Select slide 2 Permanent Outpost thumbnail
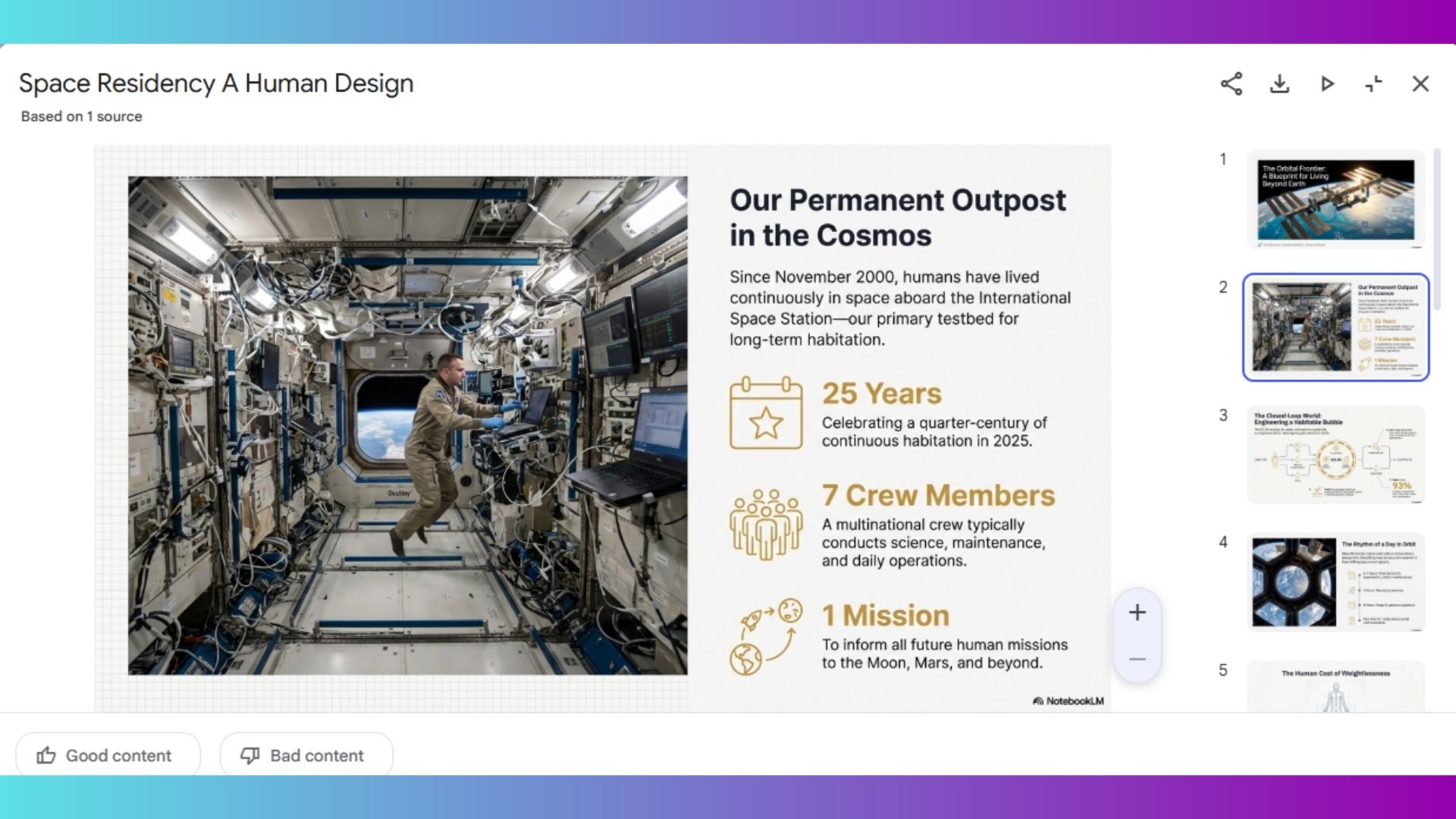Screen dimensions: 1456x819 1335,327
